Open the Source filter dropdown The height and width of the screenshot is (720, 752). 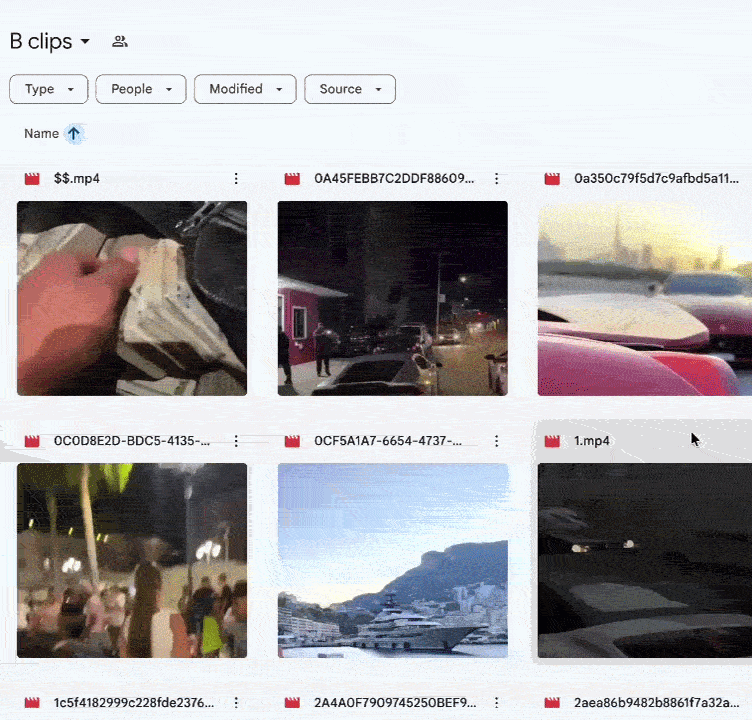coord(350,89)
